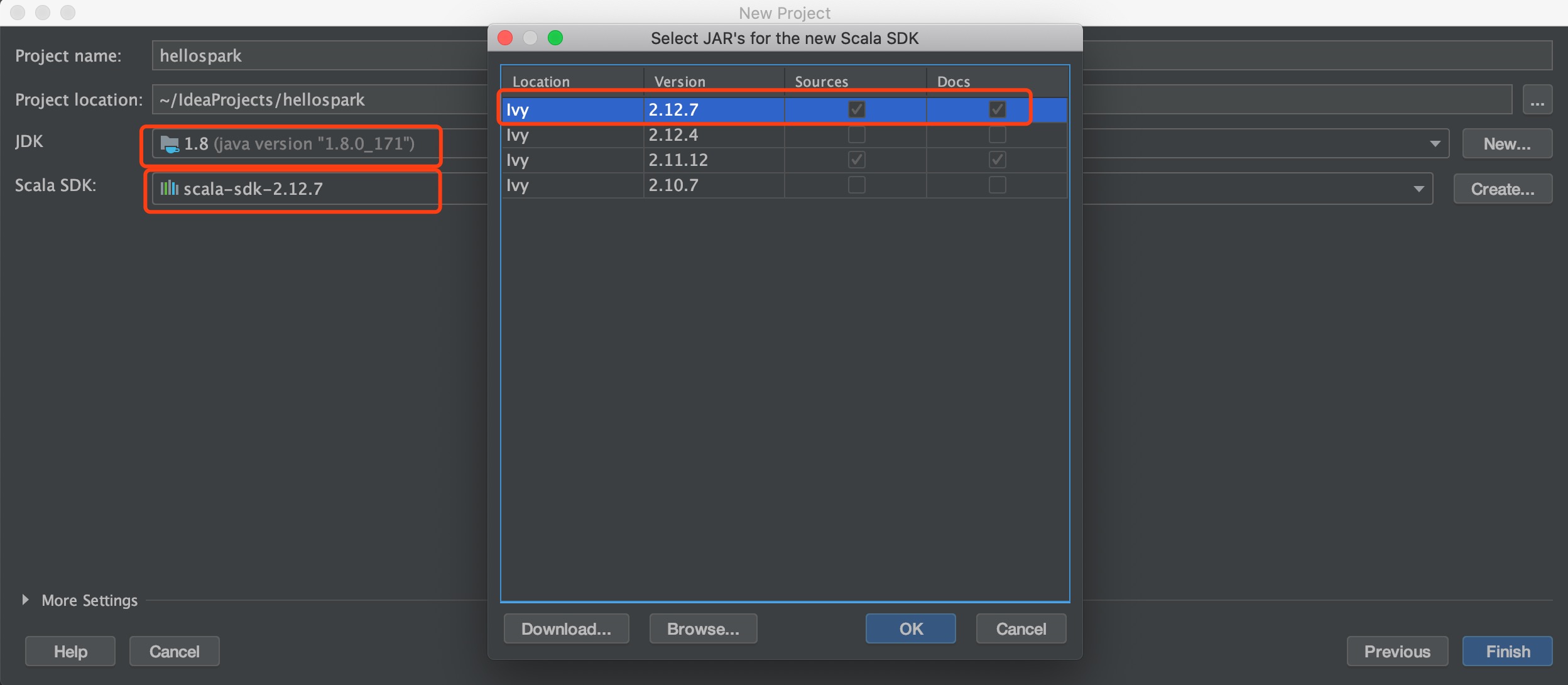Click the Scala SDK library icon

point(169,188)
